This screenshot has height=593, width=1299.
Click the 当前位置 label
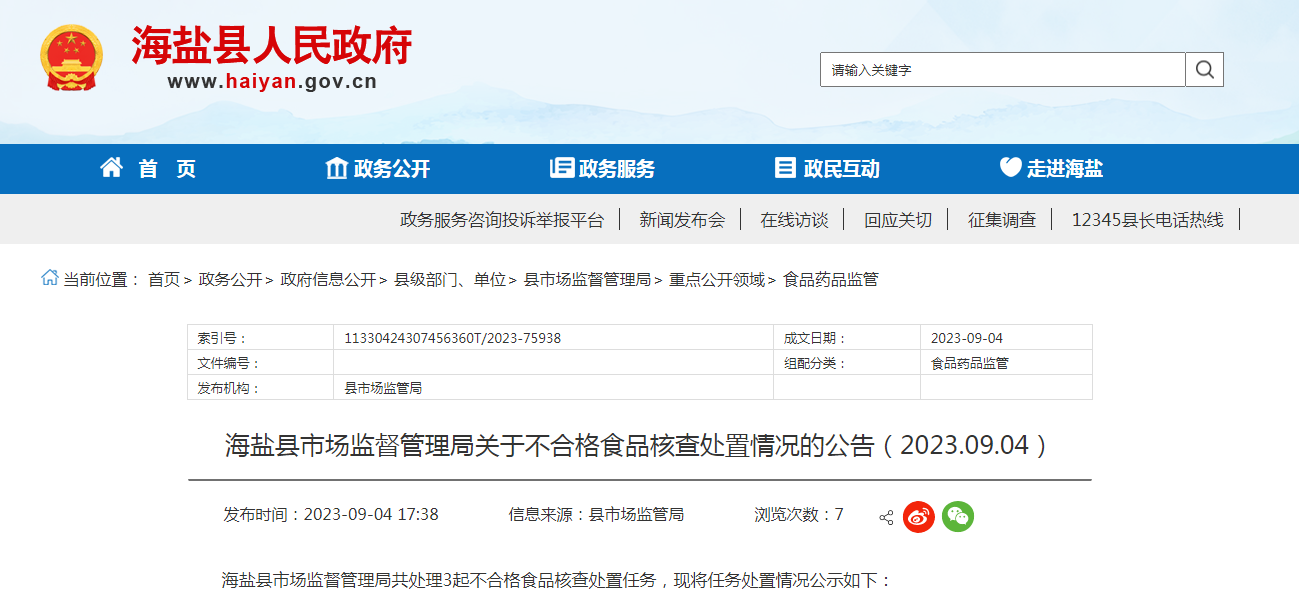coord(102,279)
